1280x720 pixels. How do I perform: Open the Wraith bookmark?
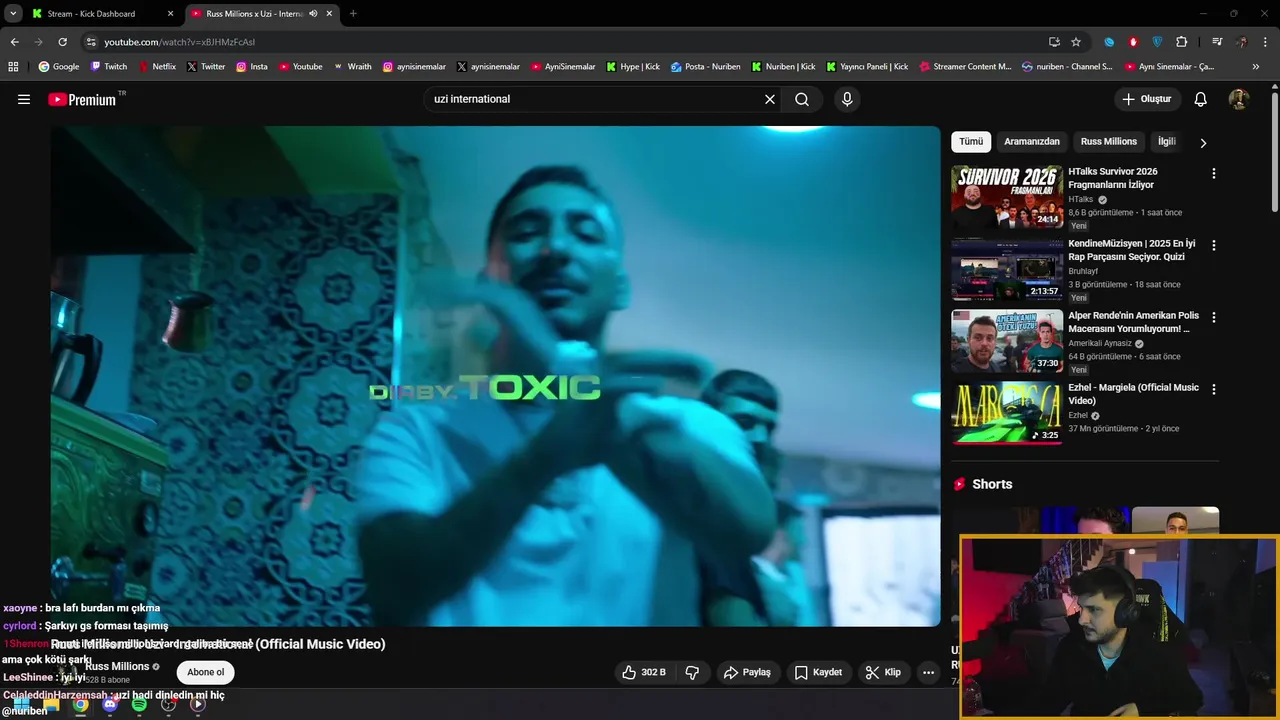pos(352,67)
